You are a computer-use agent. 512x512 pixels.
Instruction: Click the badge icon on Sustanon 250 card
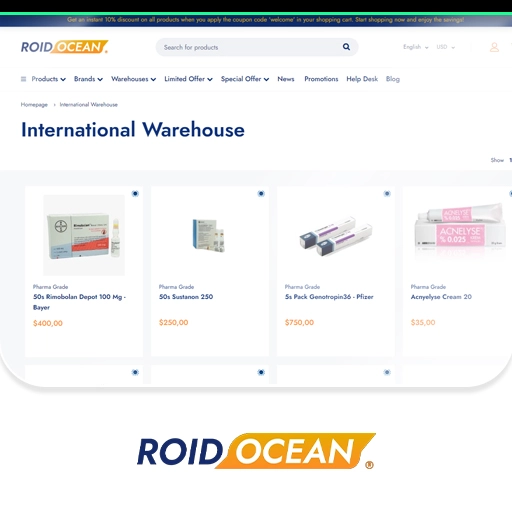click(x=261, y=194)
